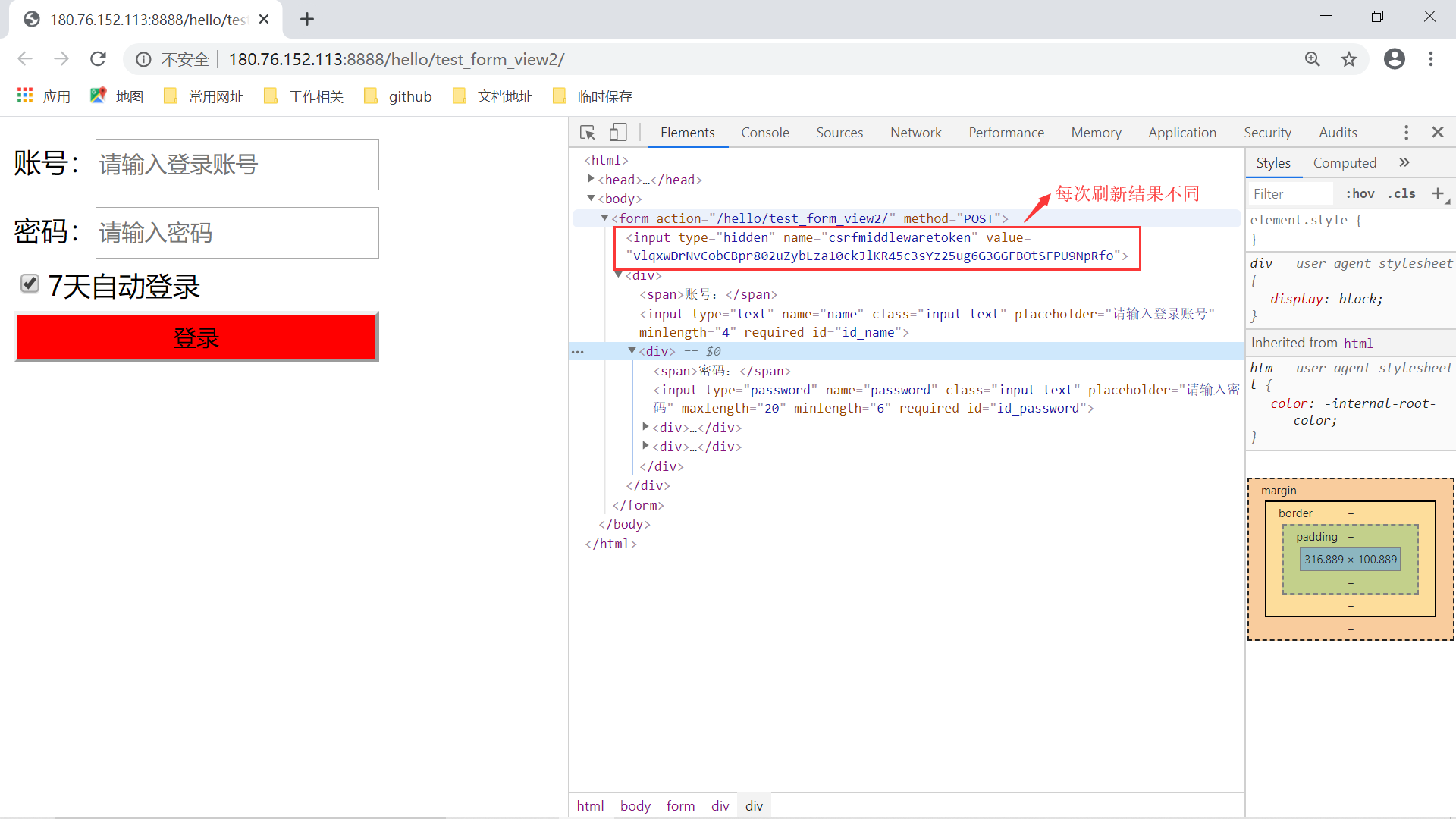This screenshot has height=819, width=1456.
Task: View site info icon for insecure connection
Action: (x=143, y=59)
